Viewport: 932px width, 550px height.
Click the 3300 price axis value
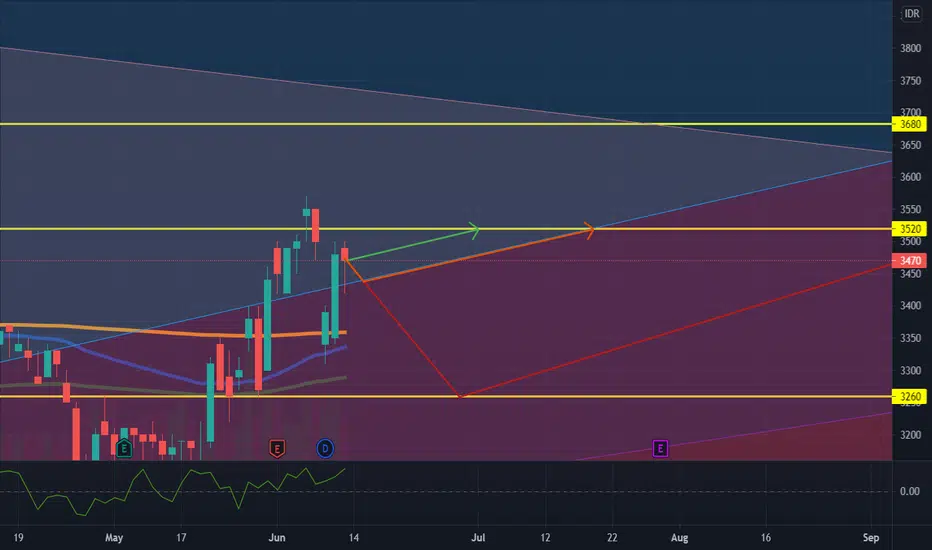point(911,370)
